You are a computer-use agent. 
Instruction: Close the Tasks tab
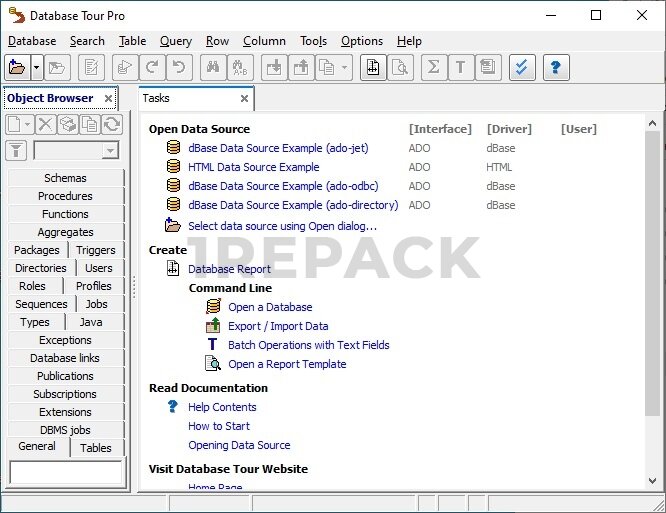244,99
